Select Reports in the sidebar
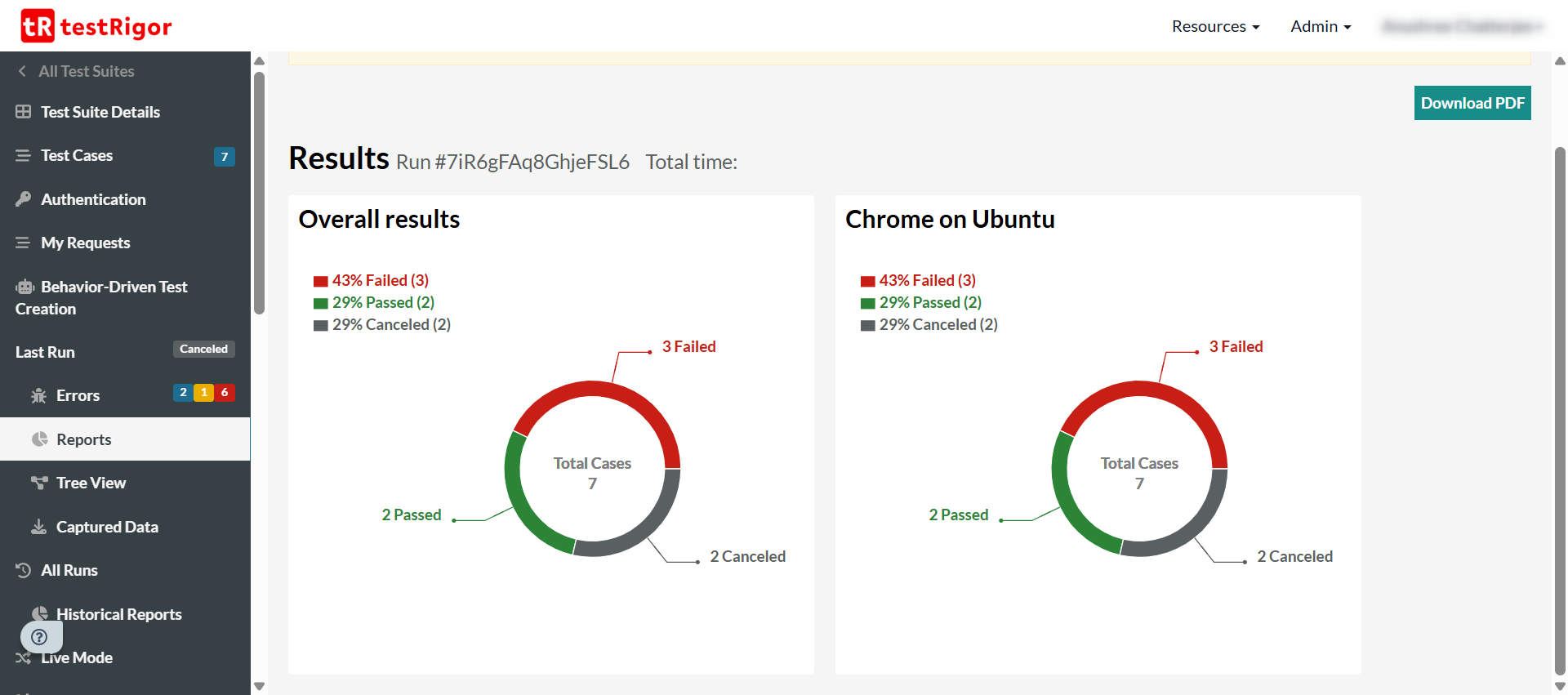 pyautogui.click(x=83, y=439)
